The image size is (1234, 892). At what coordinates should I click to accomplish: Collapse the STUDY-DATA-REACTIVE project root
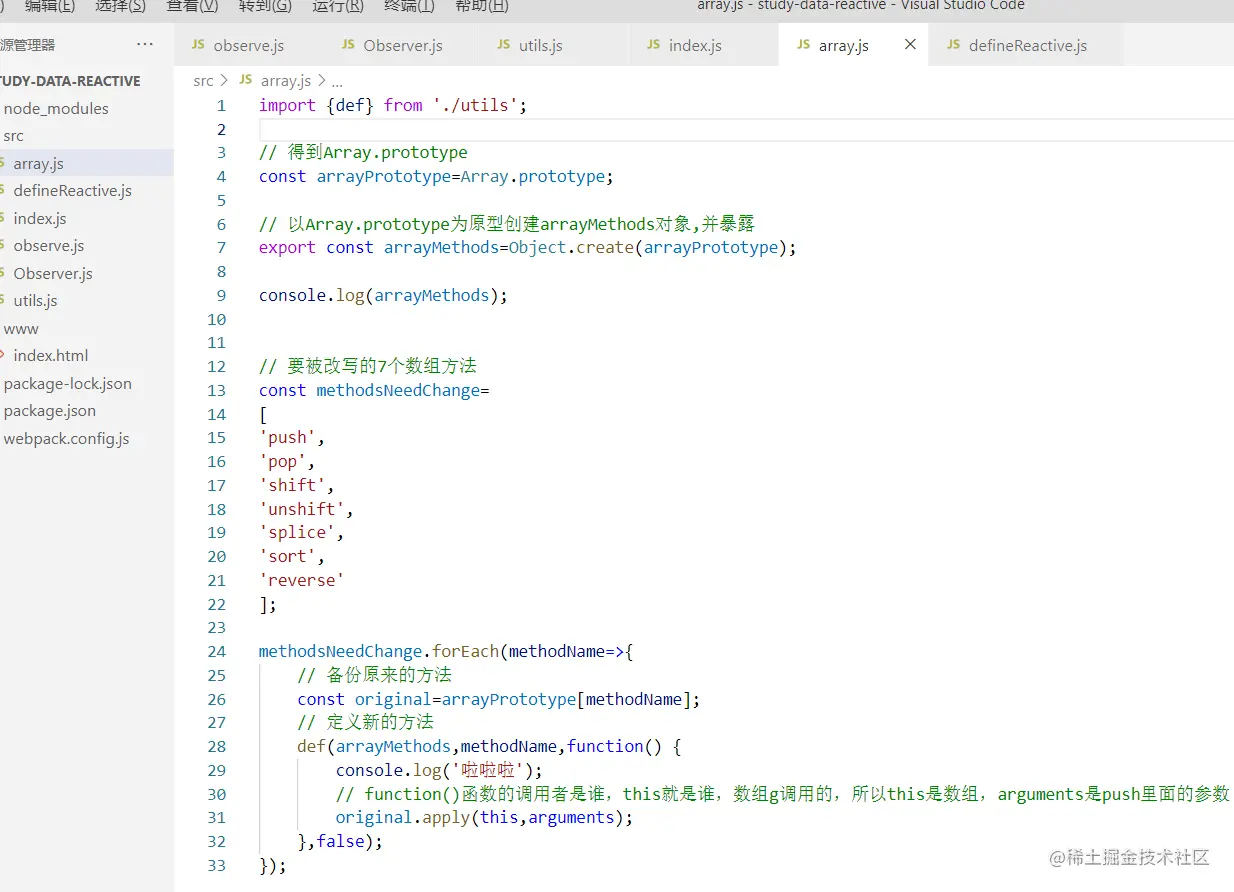click(x=70, y=81)
